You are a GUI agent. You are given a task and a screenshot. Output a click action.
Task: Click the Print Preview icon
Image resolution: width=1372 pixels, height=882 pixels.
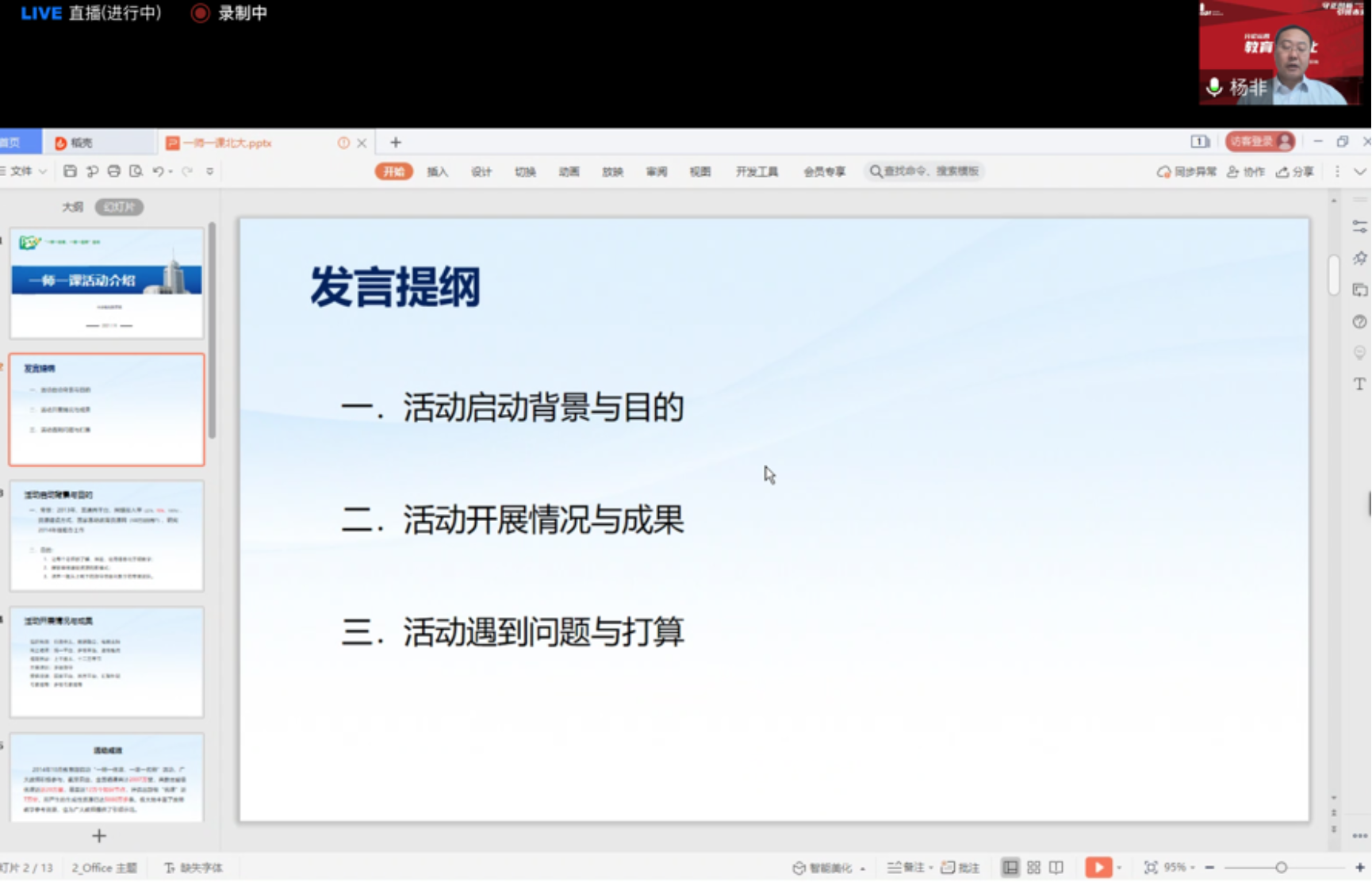click(136, 171)
